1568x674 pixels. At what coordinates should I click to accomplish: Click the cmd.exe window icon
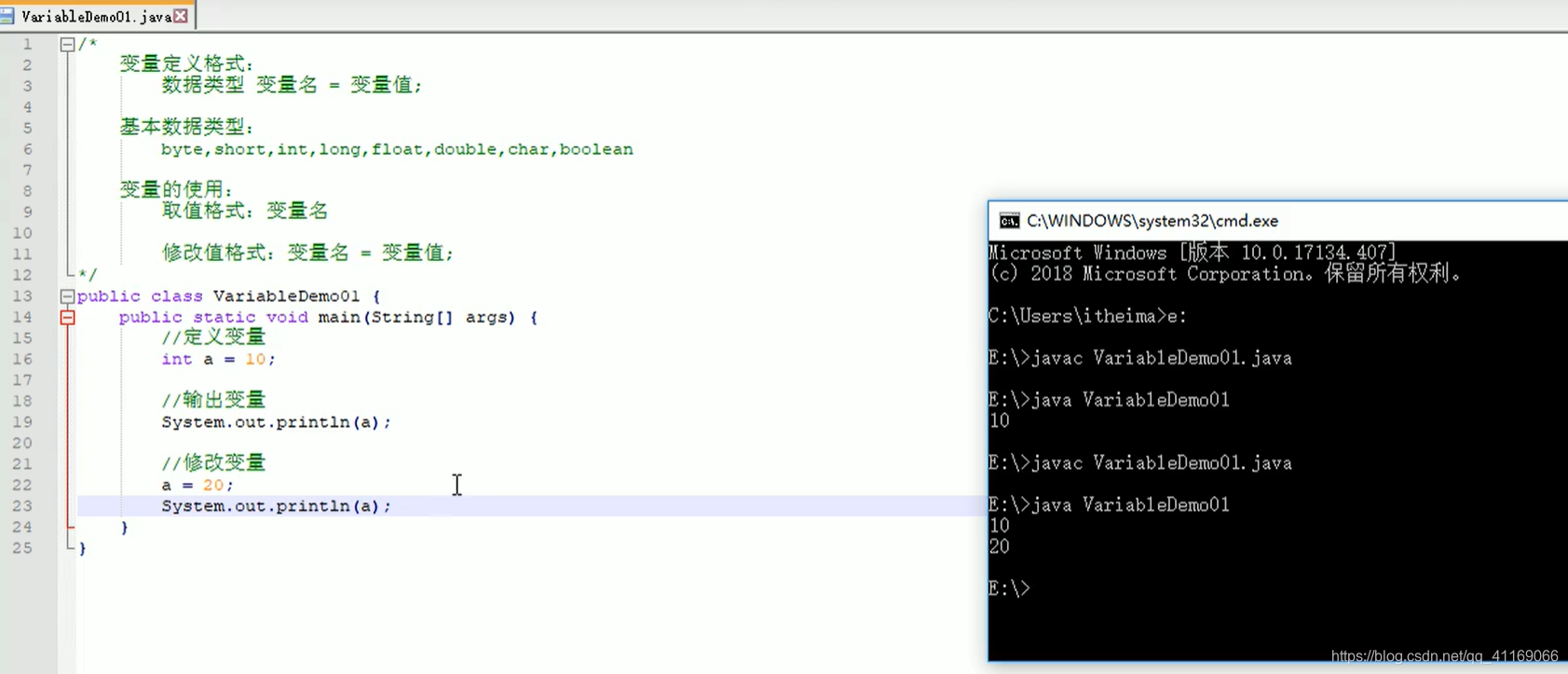pyautogui.click(x=1009, y=221)
